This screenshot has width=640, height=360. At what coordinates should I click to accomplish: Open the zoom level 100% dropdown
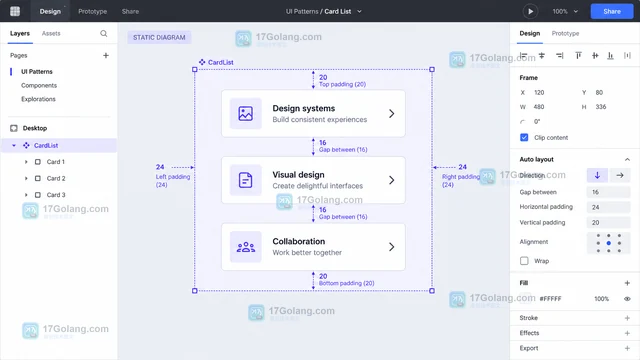point(565,11)
